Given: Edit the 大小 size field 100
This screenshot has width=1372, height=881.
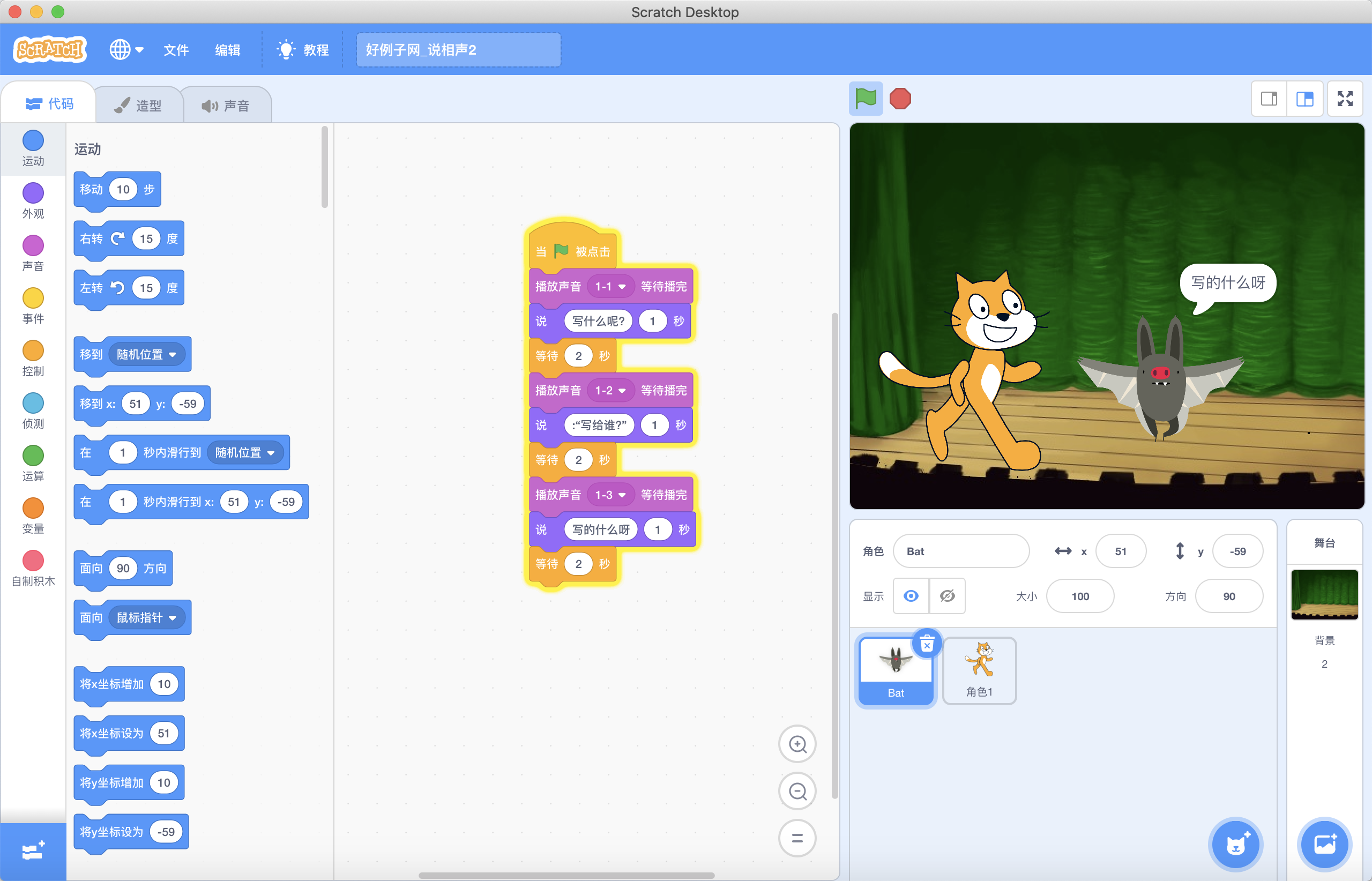Looking at the screenshot, I should [x=1080, y=596].
